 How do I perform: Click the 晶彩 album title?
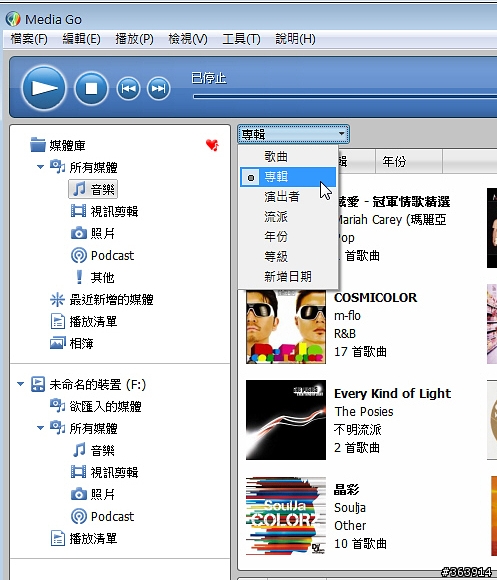click(346, 489)
